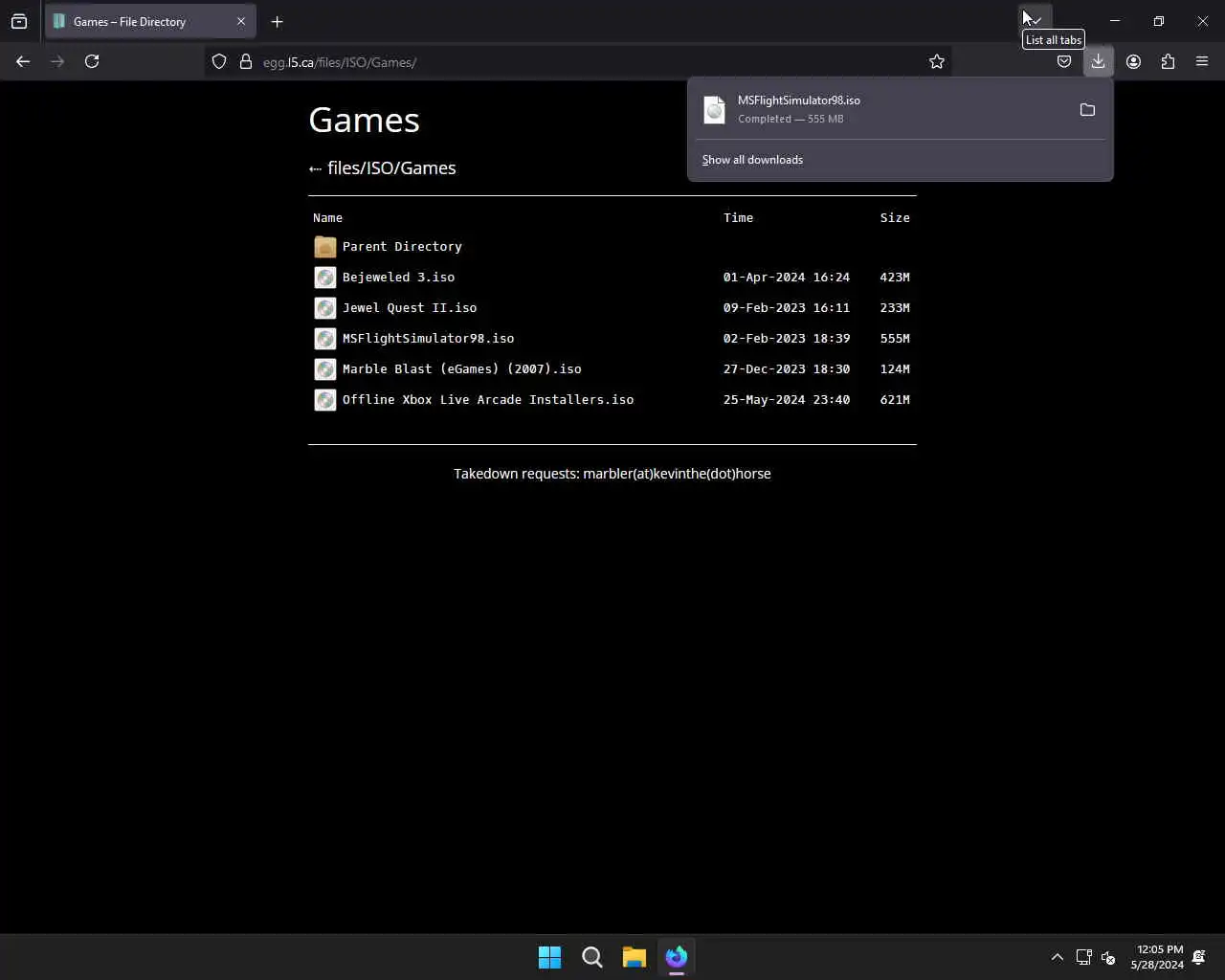Open the tracking protection shield icon
This screenshot has height=980, width=1225.
tap(219, 61)
